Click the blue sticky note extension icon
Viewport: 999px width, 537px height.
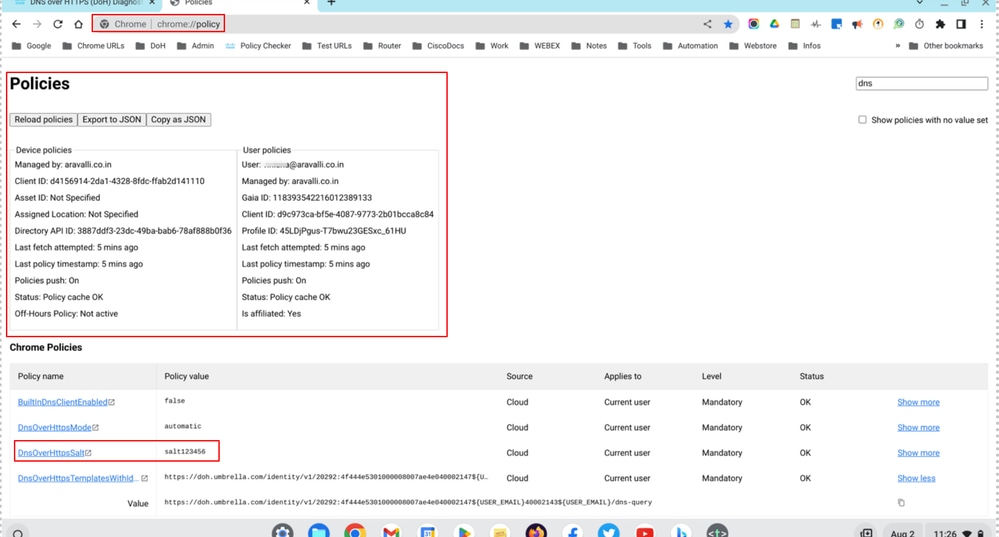(x=837, y=24)
